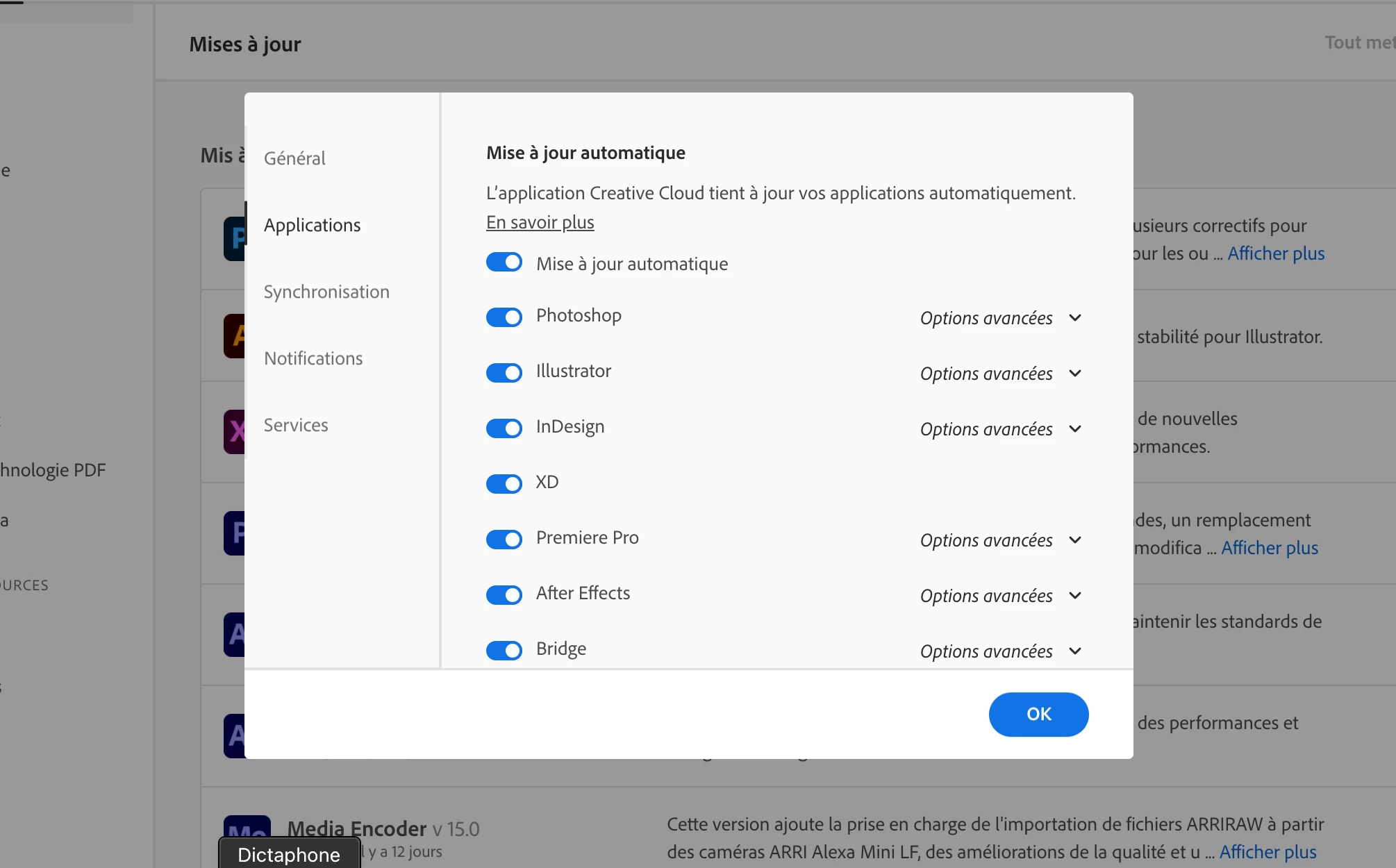Click Afficher plus for Media Encoder notes
Screen dimensions: 1396x868
tap(1268, 852)
